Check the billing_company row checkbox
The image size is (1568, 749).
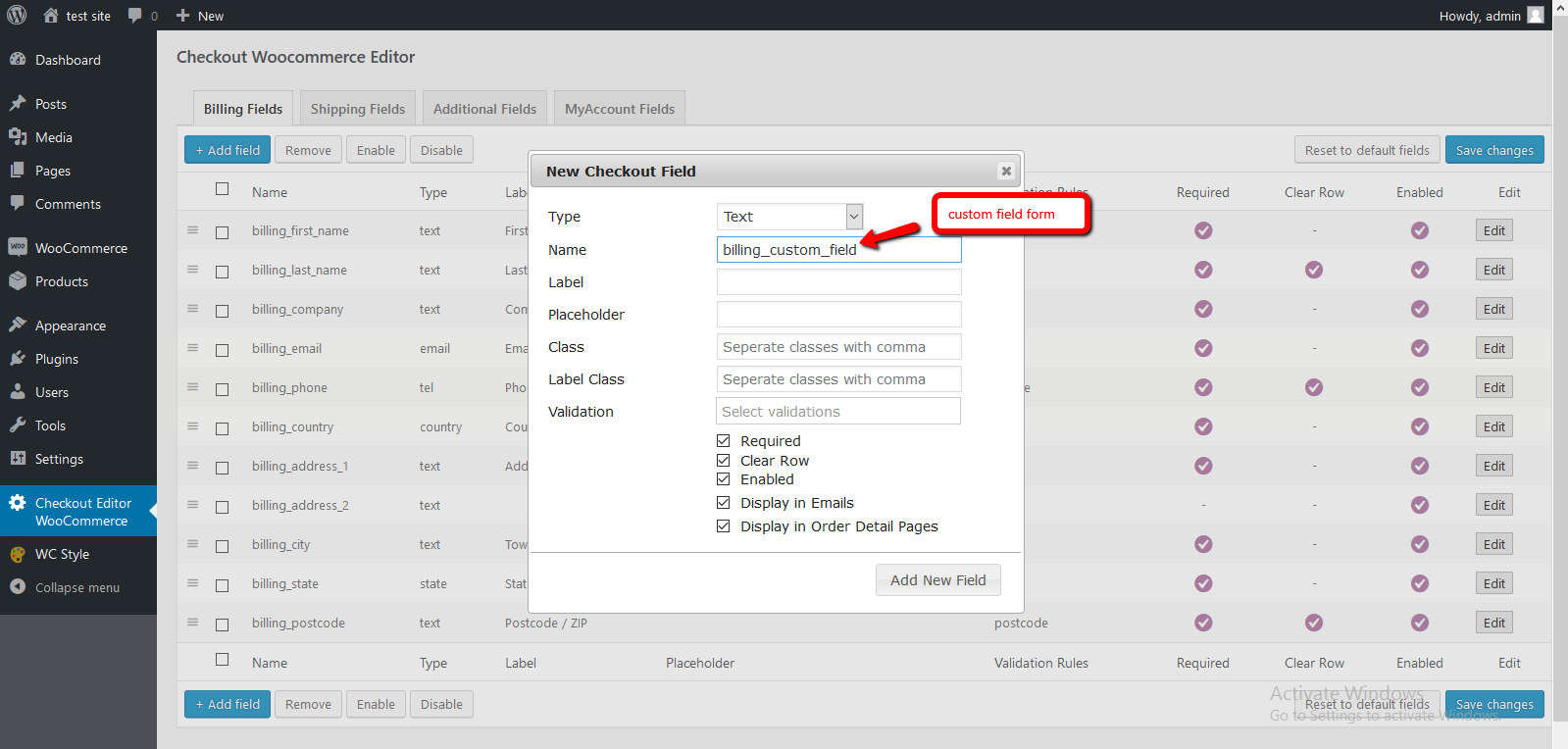[223, 311]
